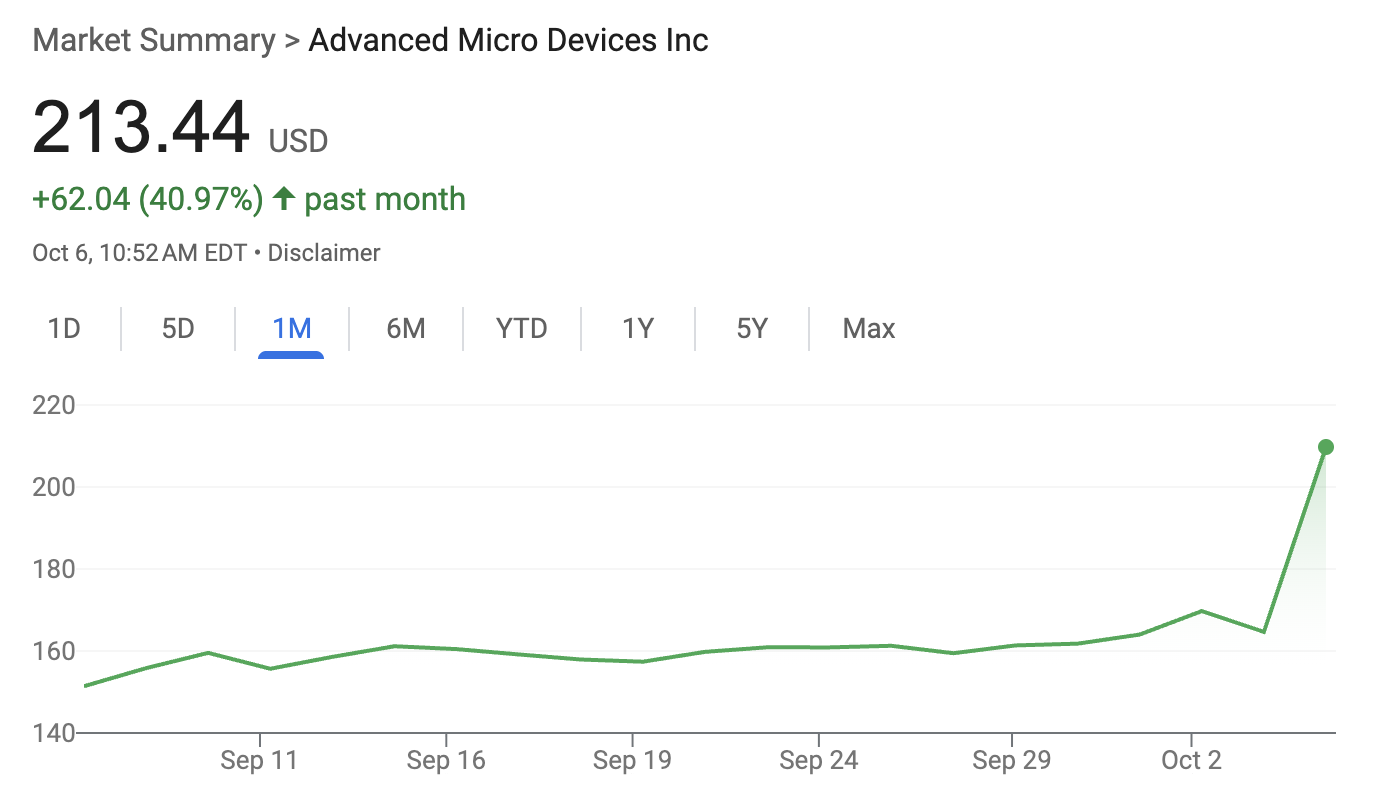Click the Oct 2 date axis label
Image resolution: width=1386 pixels, height=794 pixels.
(1192, 761)
